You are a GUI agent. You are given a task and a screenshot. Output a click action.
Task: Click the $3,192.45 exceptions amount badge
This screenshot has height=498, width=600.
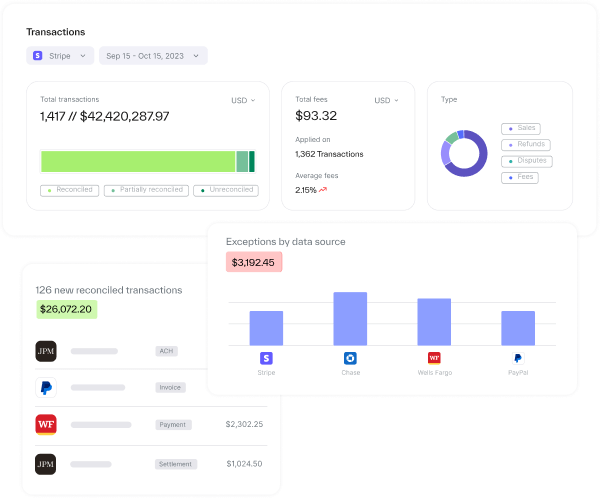[x=254, y=262]
